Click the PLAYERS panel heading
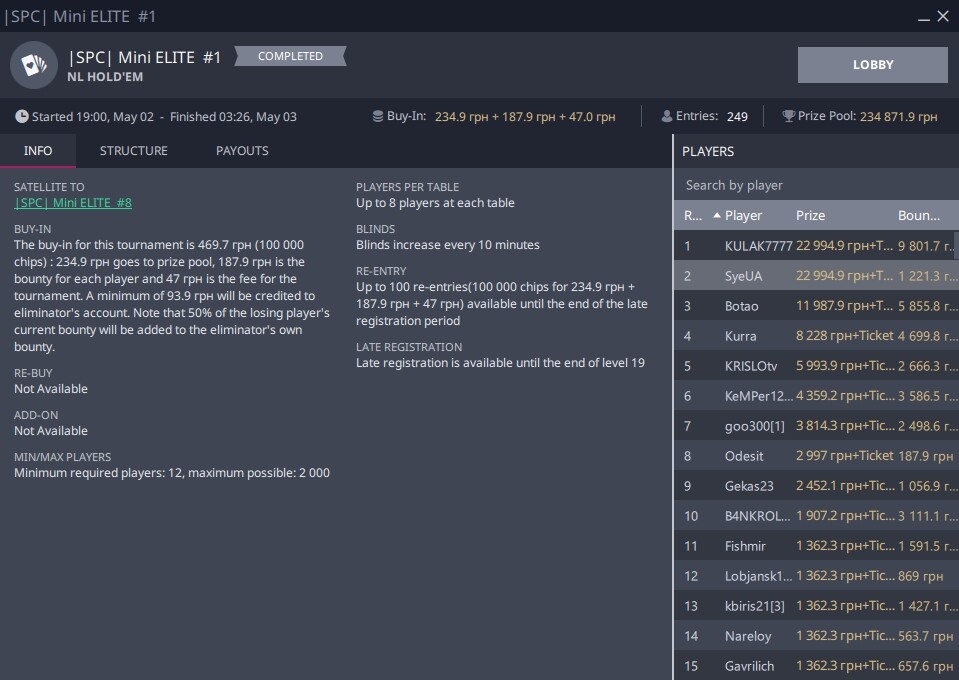The image size is (959, 680). 708,151
